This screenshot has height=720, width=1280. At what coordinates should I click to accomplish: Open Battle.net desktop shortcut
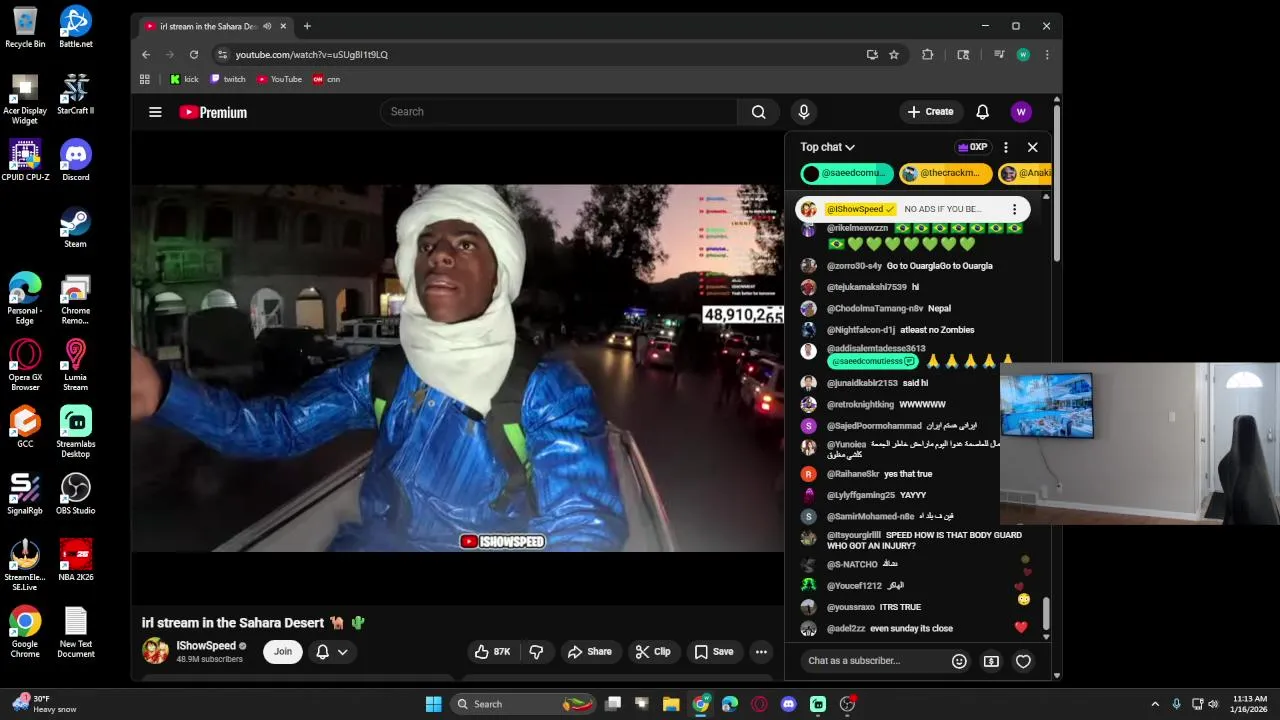click(76, 27)
